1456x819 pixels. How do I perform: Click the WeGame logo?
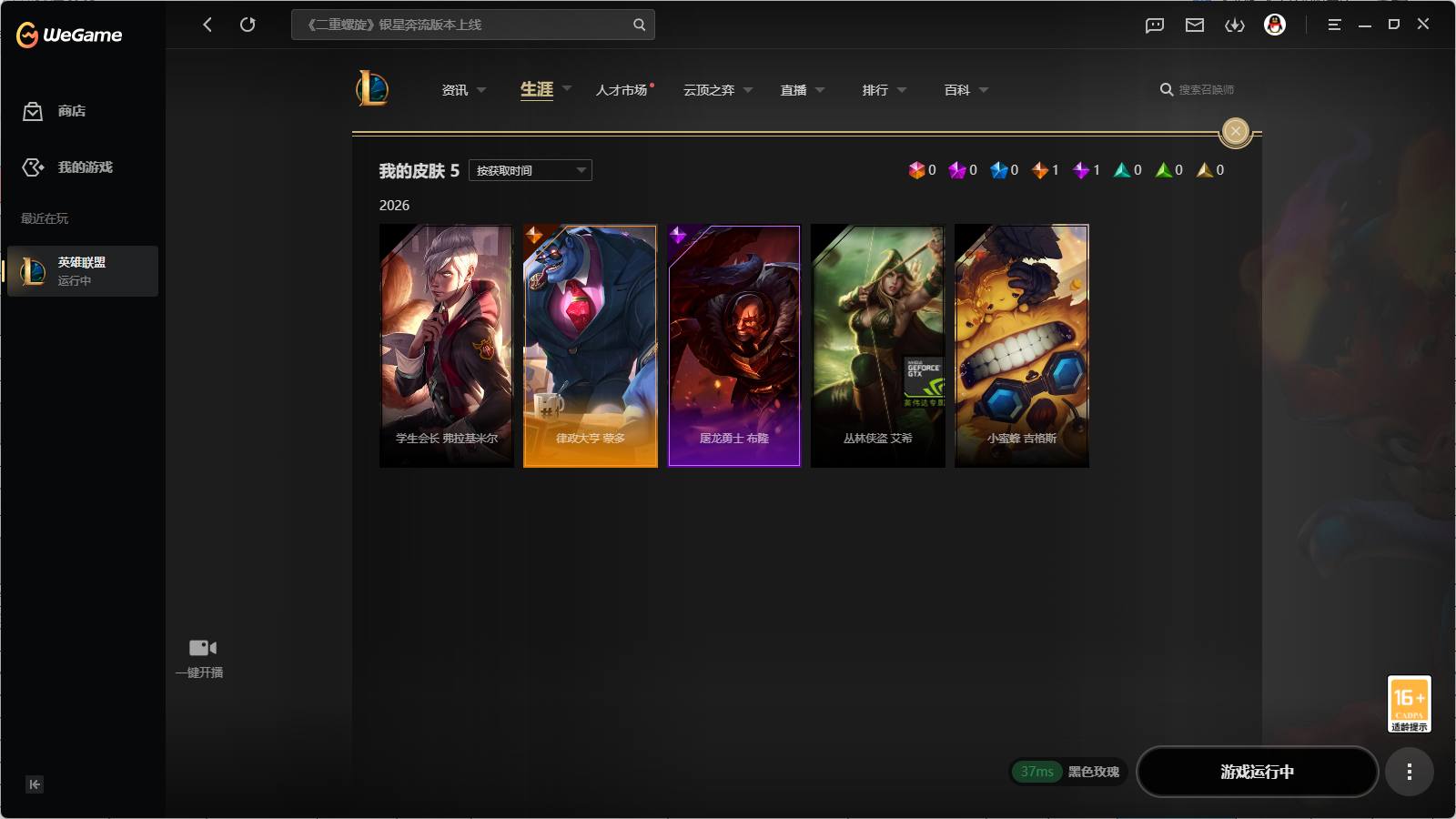pyautogui.click(x=69, y=35)
